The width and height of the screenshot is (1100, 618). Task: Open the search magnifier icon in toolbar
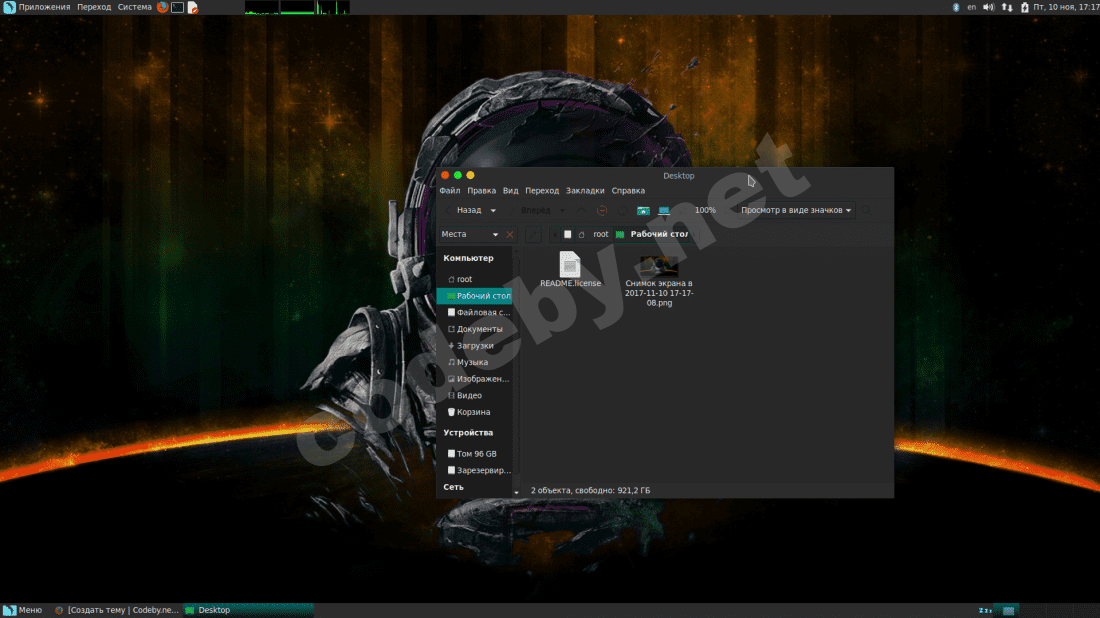tap(866, 210)
